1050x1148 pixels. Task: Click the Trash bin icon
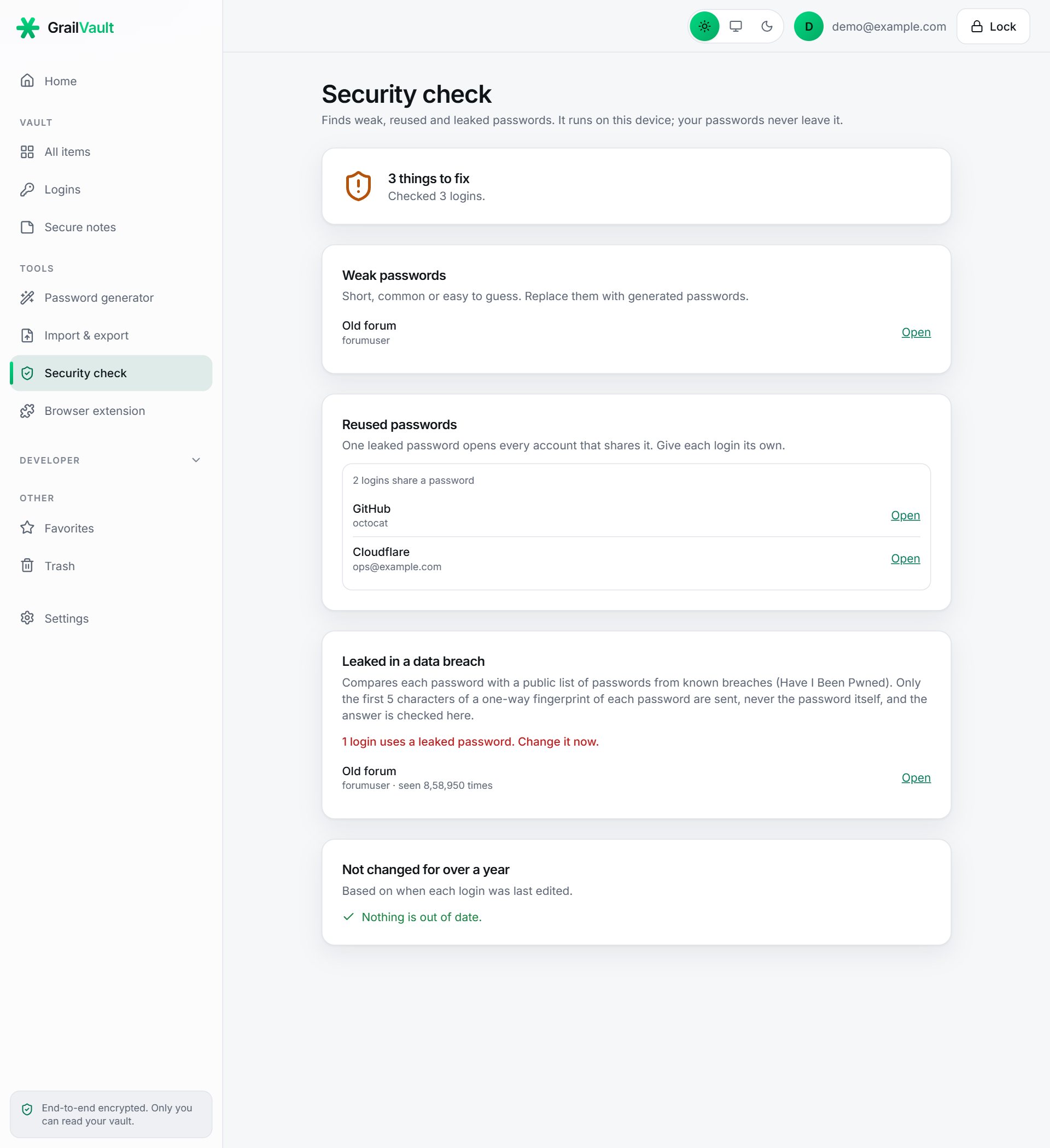point(27,565)
